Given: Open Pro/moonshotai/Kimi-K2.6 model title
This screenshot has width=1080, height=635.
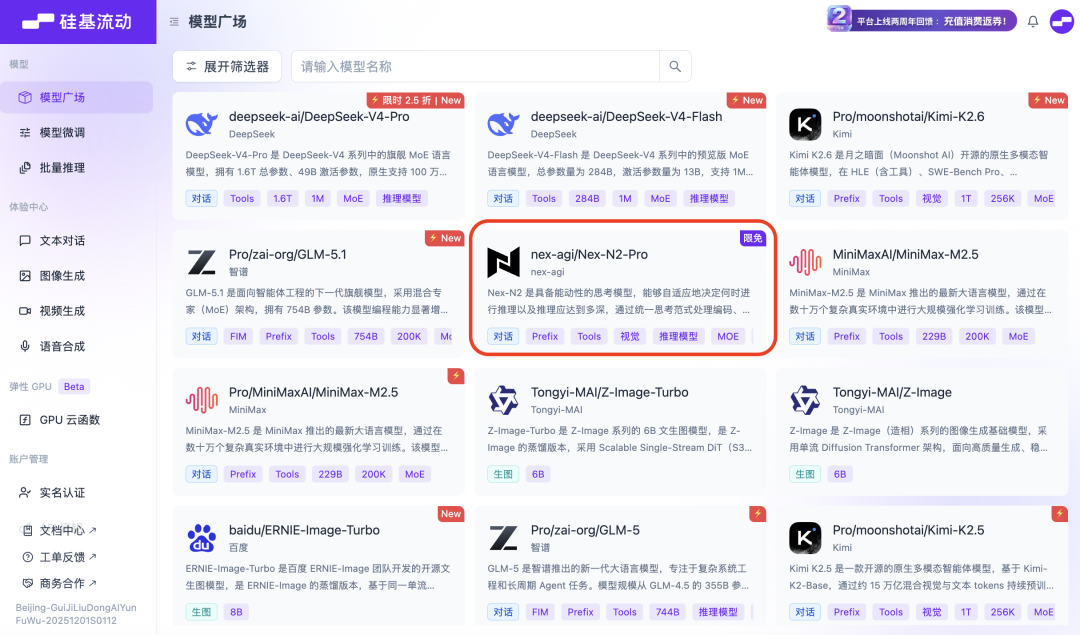Looking at the screenshot, I should (908, 116).
